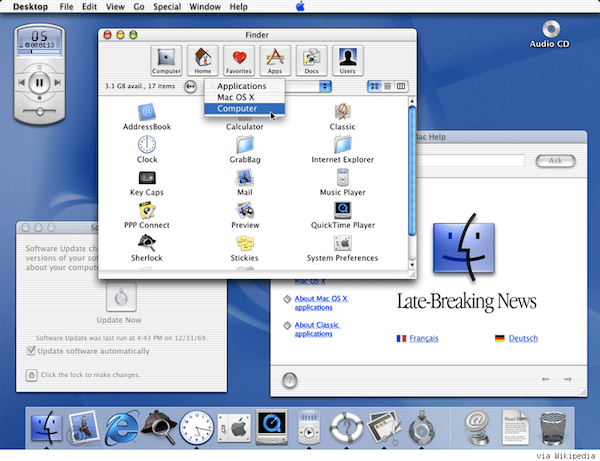
Task: Select the Preview application icon
Action: click(x=245, y=210)
